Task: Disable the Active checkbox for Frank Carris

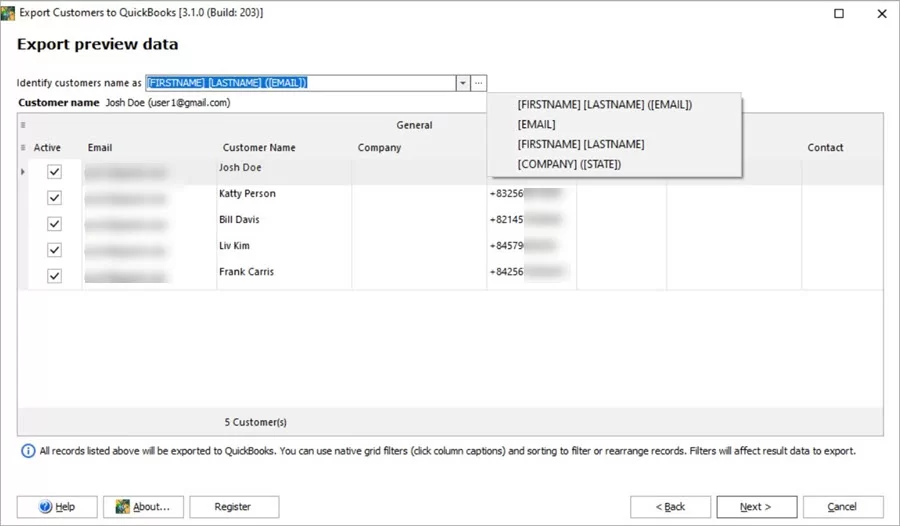Action: point(55,276)
